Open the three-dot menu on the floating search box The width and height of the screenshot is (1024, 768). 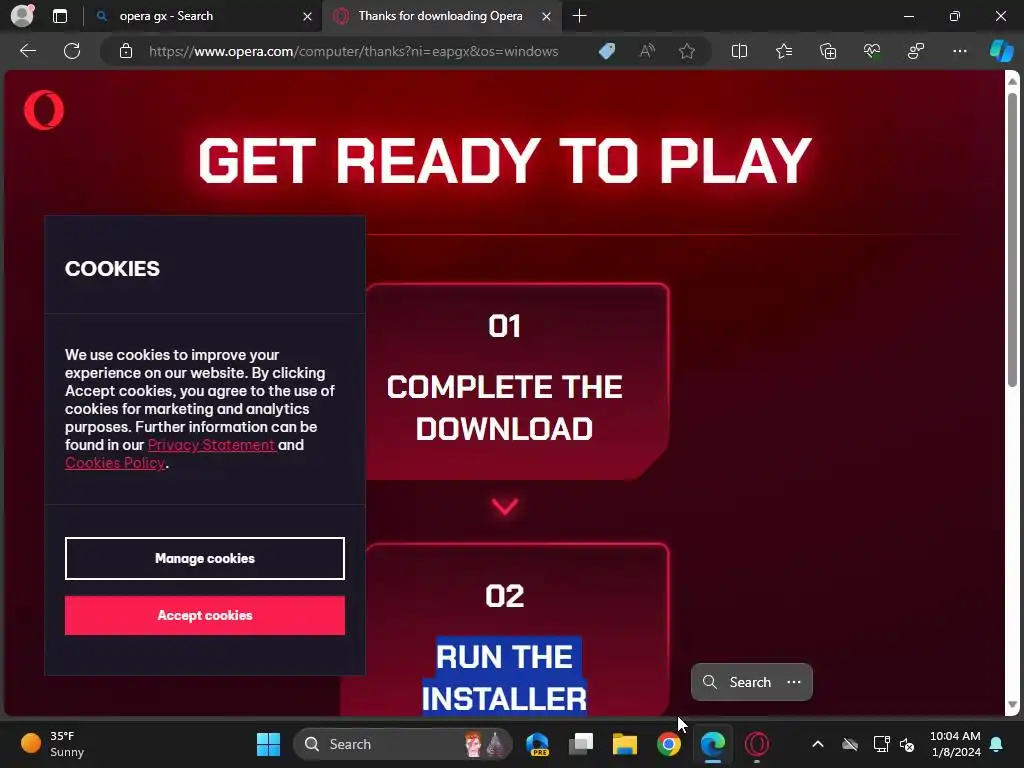(x=794, y=682)
